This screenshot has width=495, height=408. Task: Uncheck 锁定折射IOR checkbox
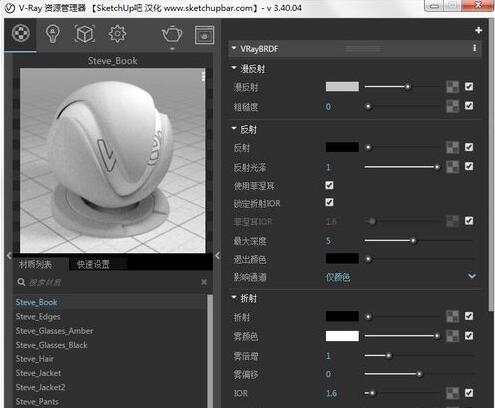click(x=329, y=202)
